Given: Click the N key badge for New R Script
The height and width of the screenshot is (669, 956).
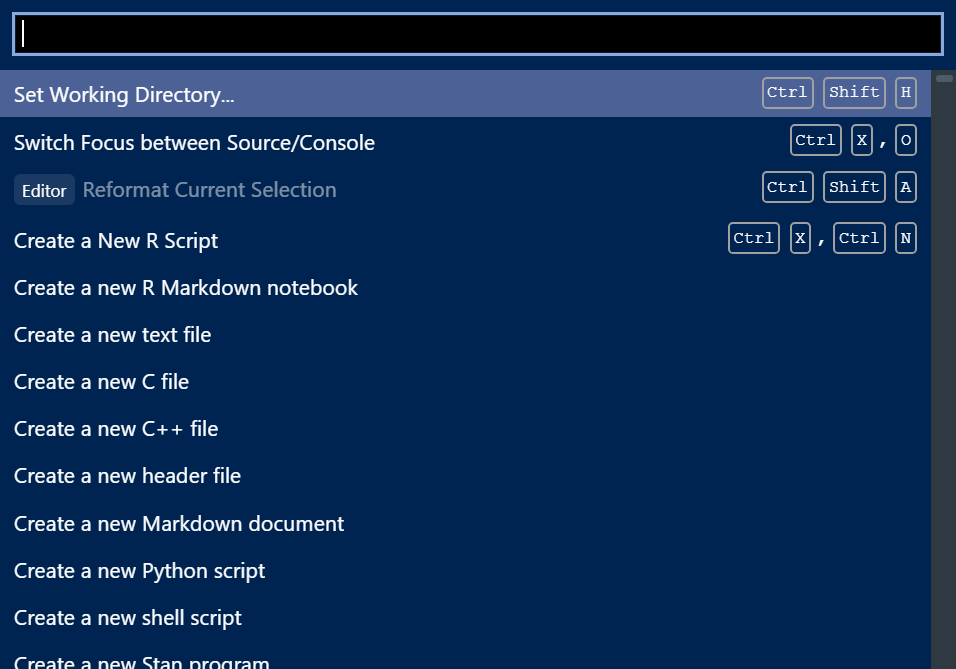Looking at the screenshot, I should tap(905, 238).
